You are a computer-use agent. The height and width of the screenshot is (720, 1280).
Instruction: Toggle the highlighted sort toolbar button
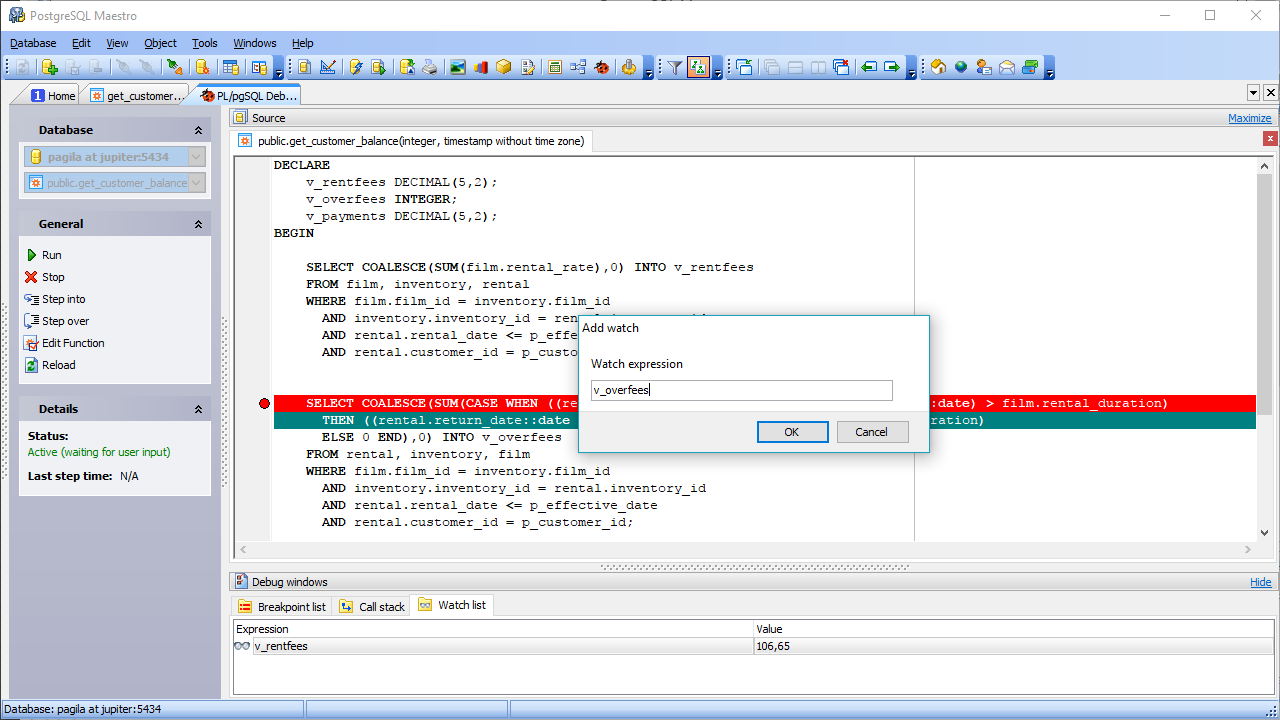point(698,67)
